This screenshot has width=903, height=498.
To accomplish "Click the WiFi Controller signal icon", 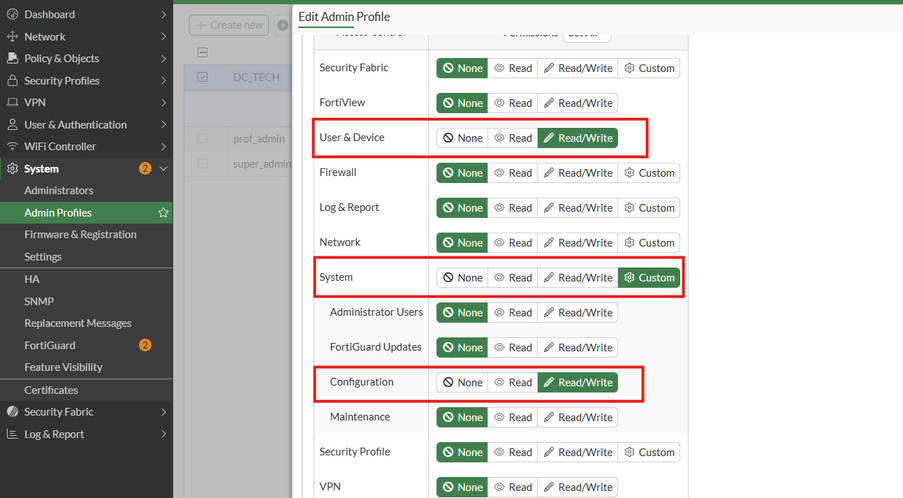I will (12, 147).
